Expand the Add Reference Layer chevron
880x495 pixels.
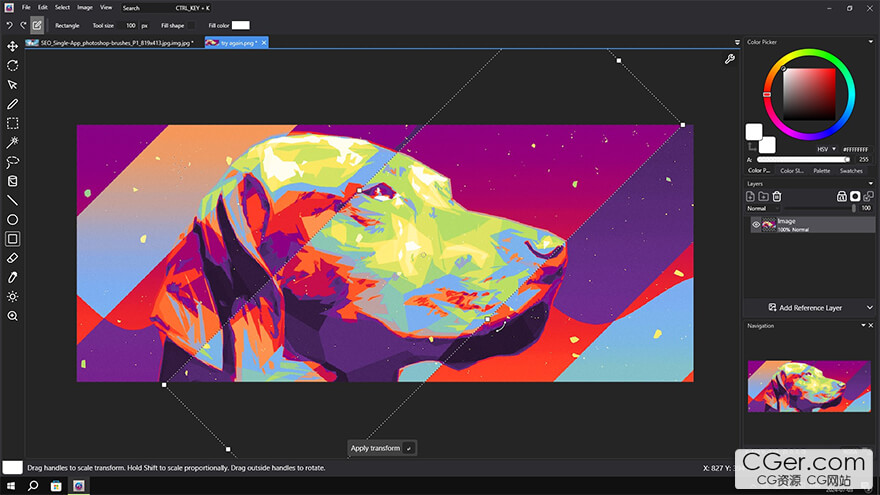(870, 308)
